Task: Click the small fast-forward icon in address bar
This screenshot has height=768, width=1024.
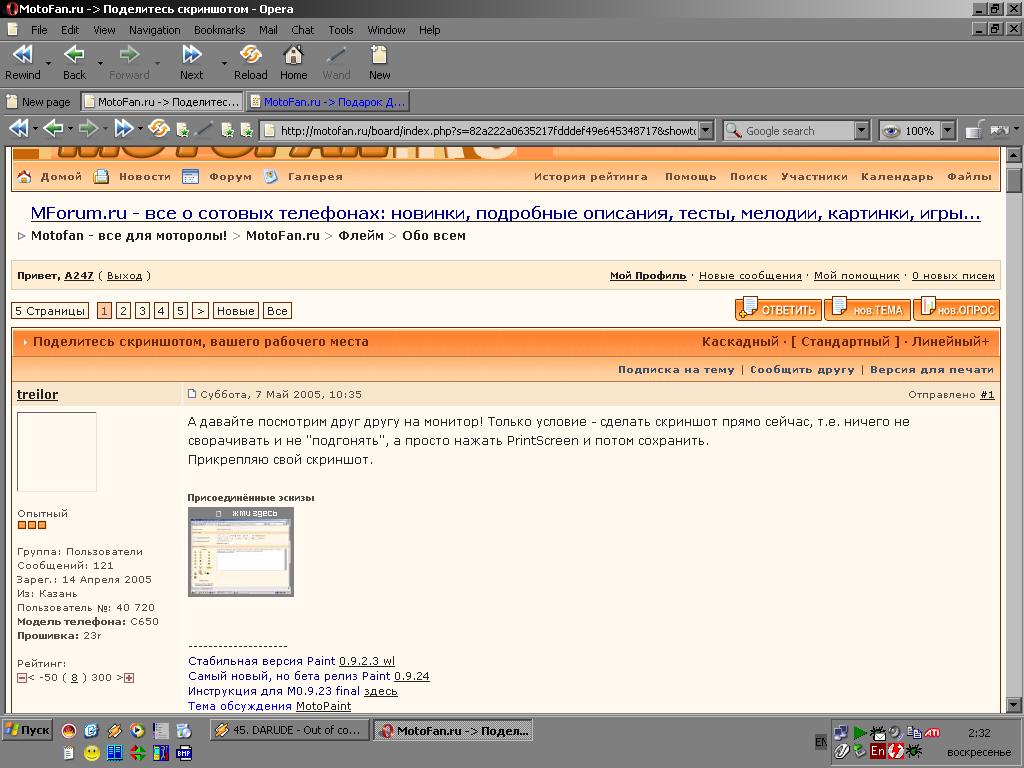Action: pos(123,129)
